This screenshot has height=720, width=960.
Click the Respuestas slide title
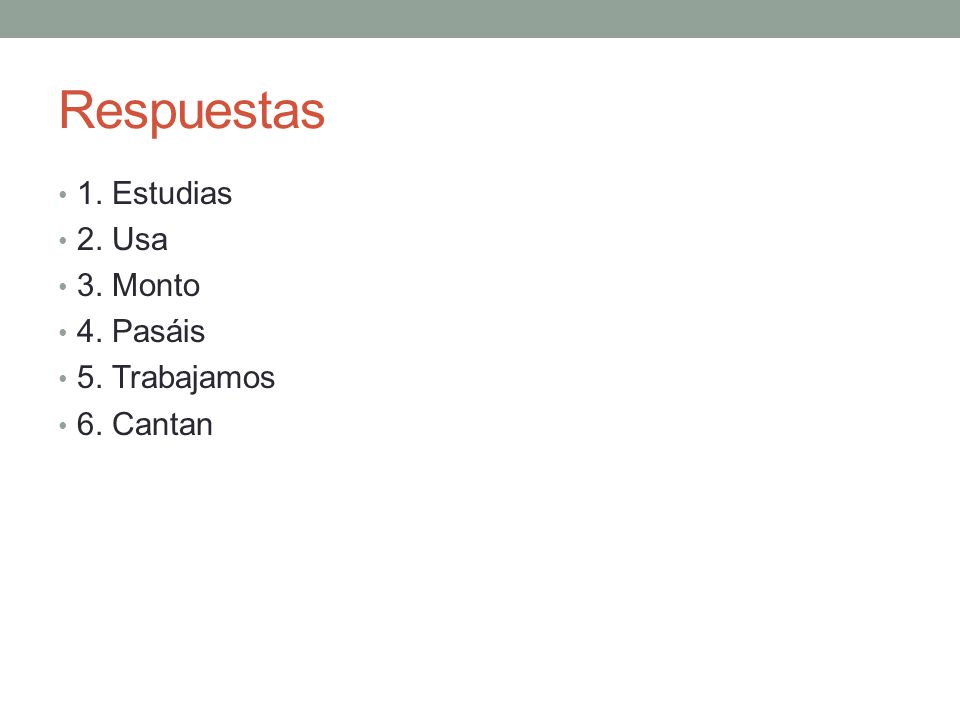[192, 111]
